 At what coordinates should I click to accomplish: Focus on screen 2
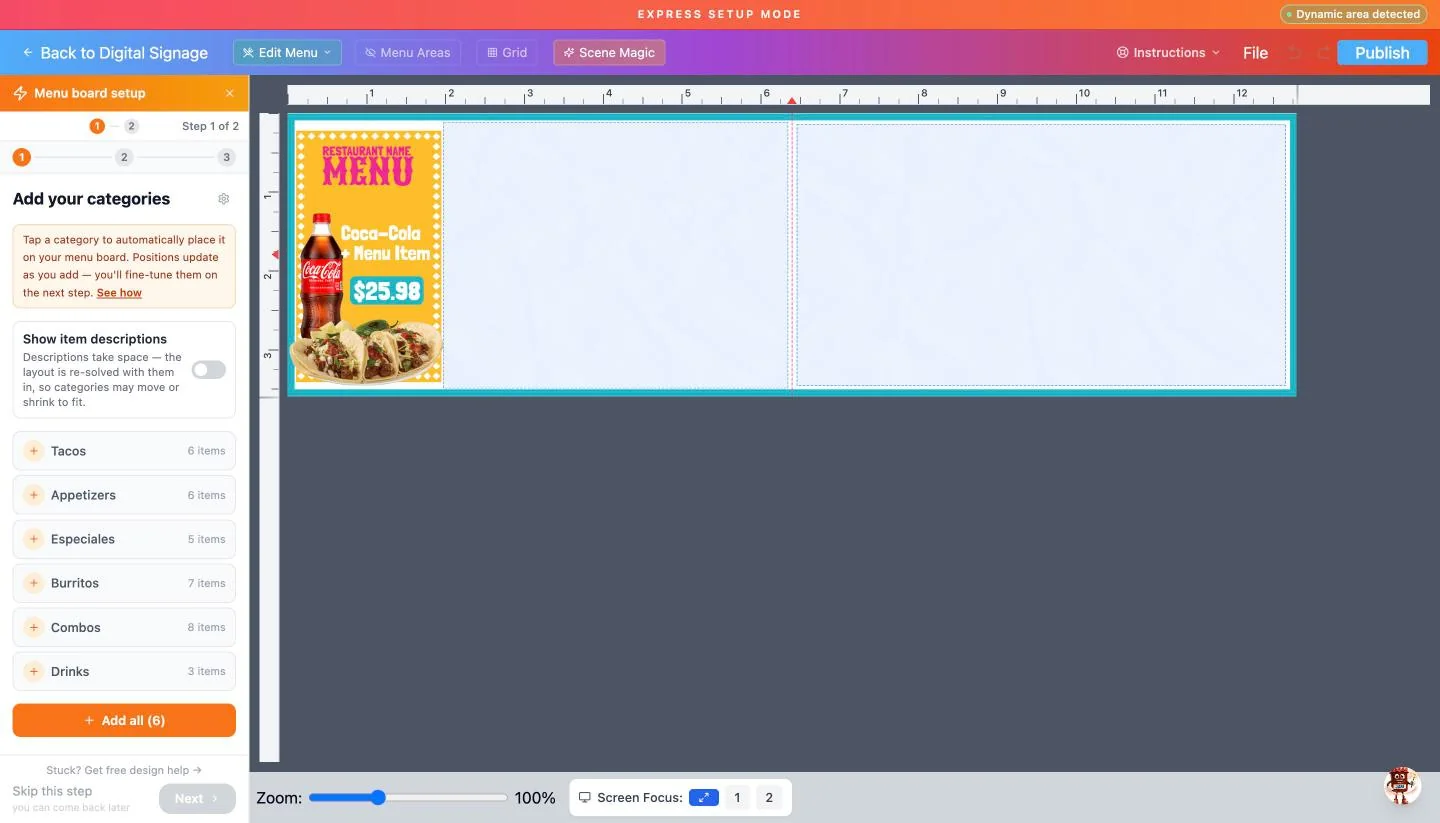769,798
